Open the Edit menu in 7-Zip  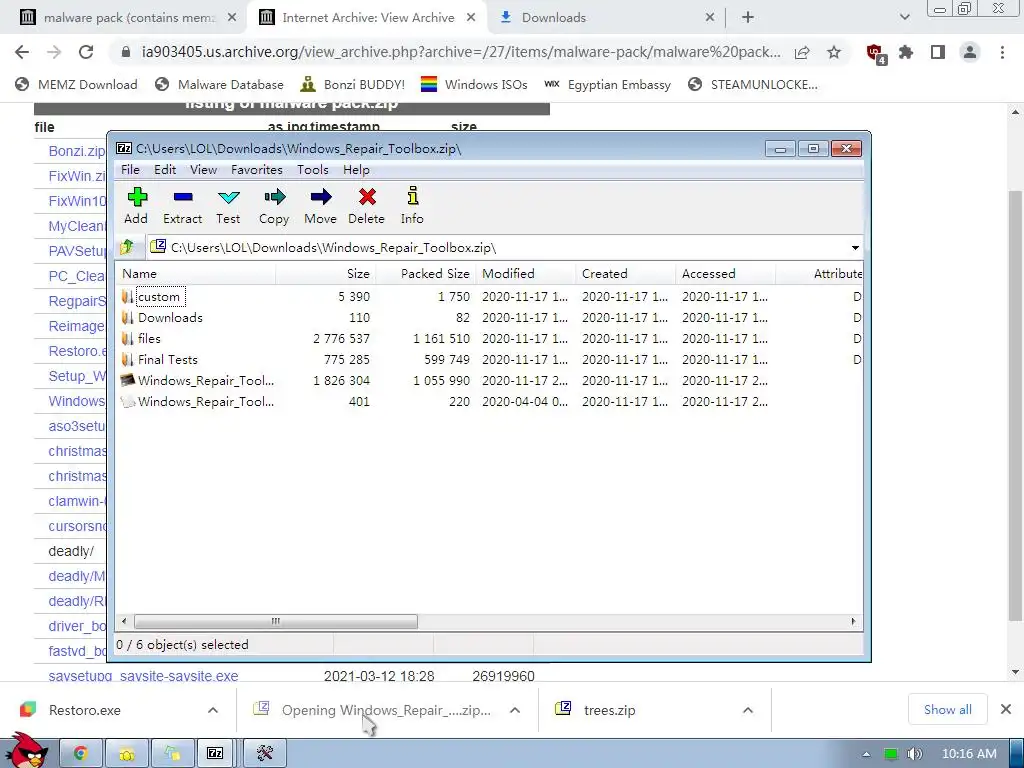(165, 170)
